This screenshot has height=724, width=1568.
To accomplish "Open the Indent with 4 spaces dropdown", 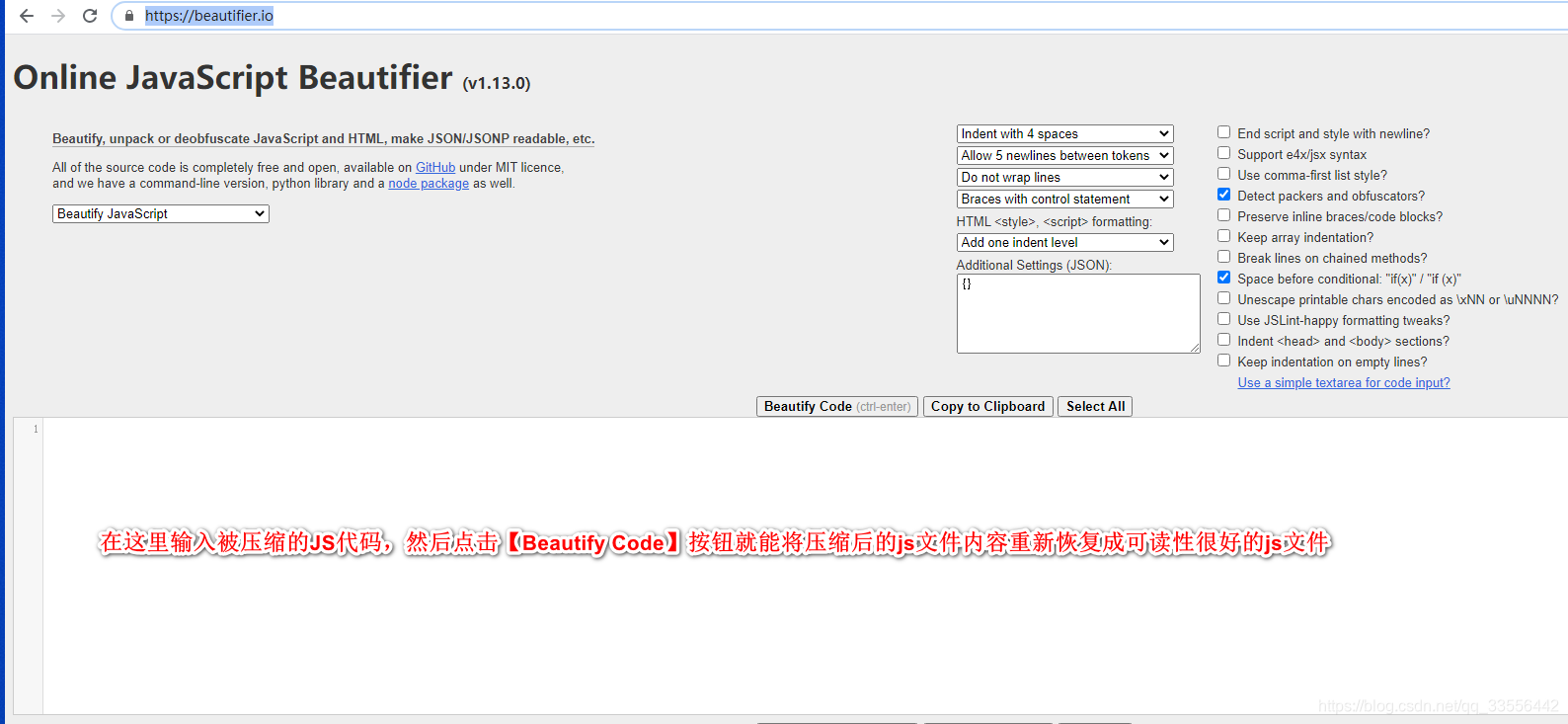I will 1064,133.
